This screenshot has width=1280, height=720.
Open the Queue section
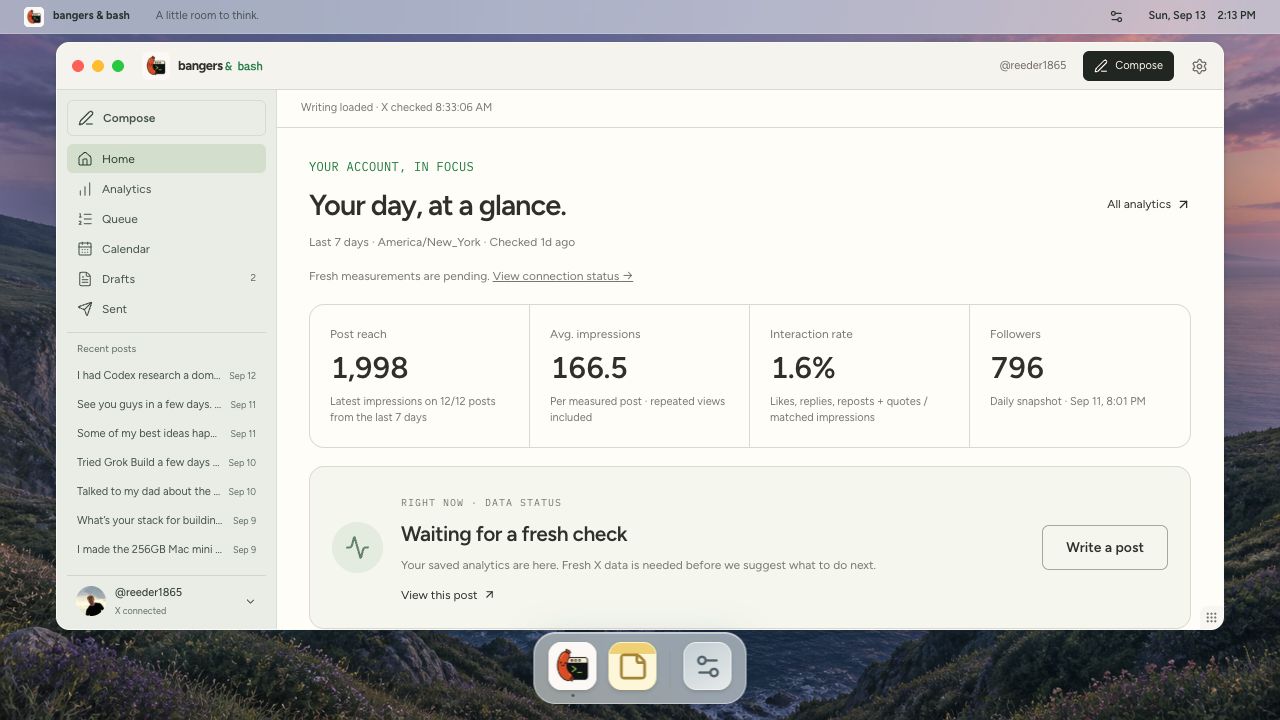point(166,219)
